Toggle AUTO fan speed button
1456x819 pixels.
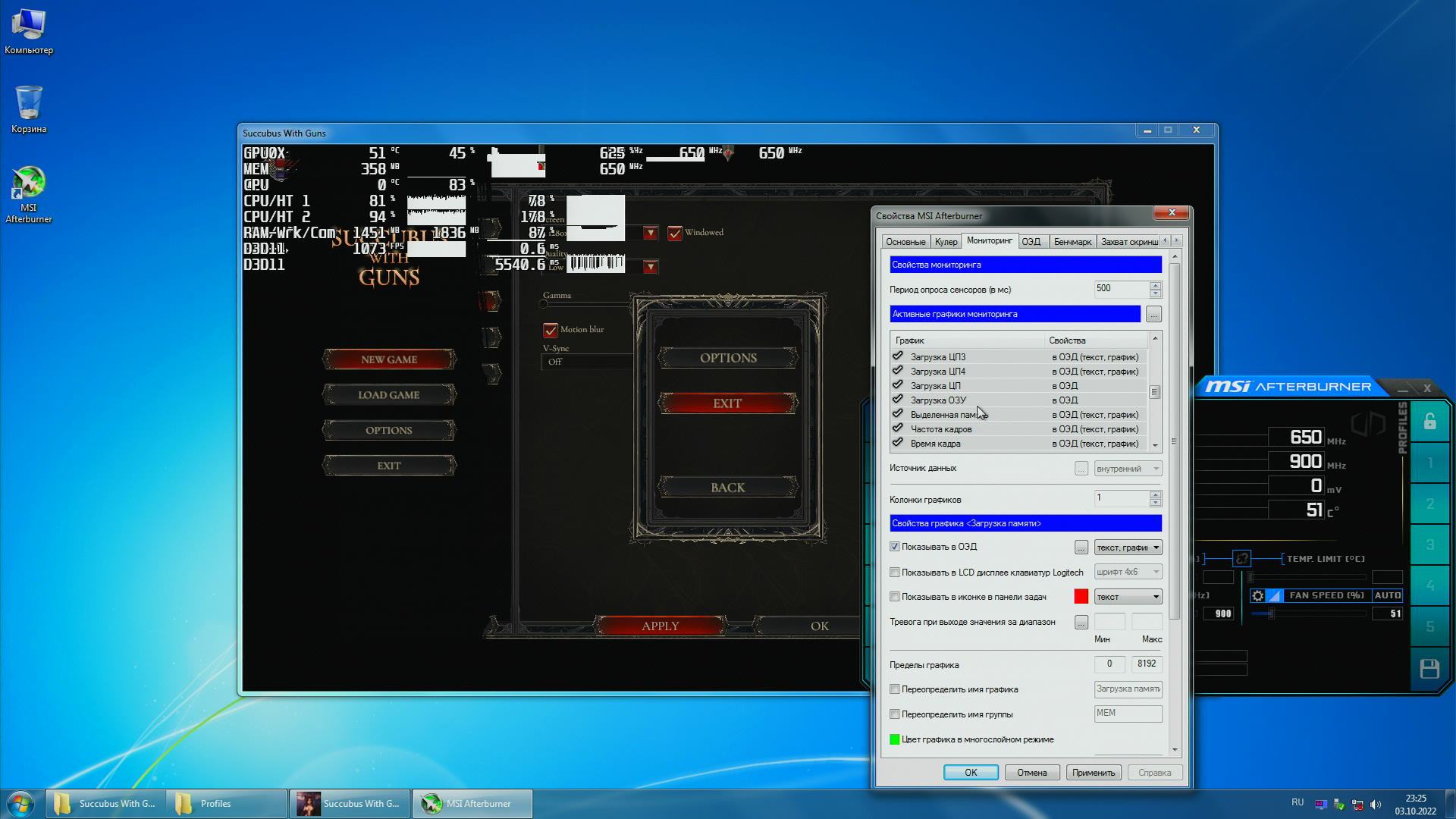[x=1387, y=596]
